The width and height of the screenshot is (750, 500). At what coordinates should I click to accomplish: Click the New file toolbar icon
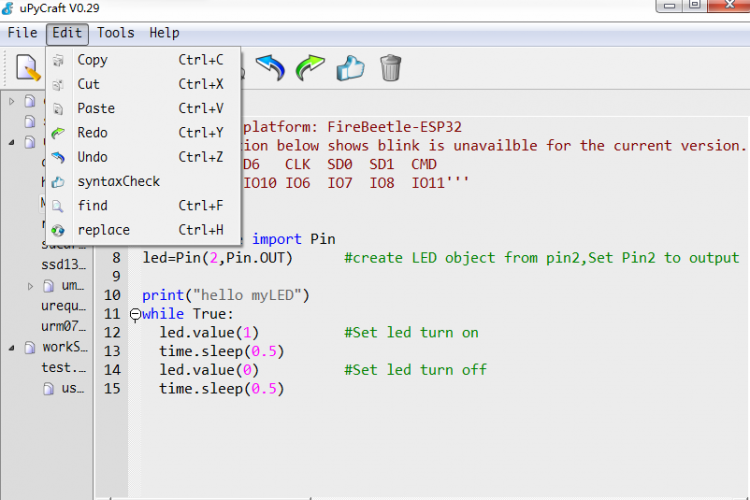point(27,67)
